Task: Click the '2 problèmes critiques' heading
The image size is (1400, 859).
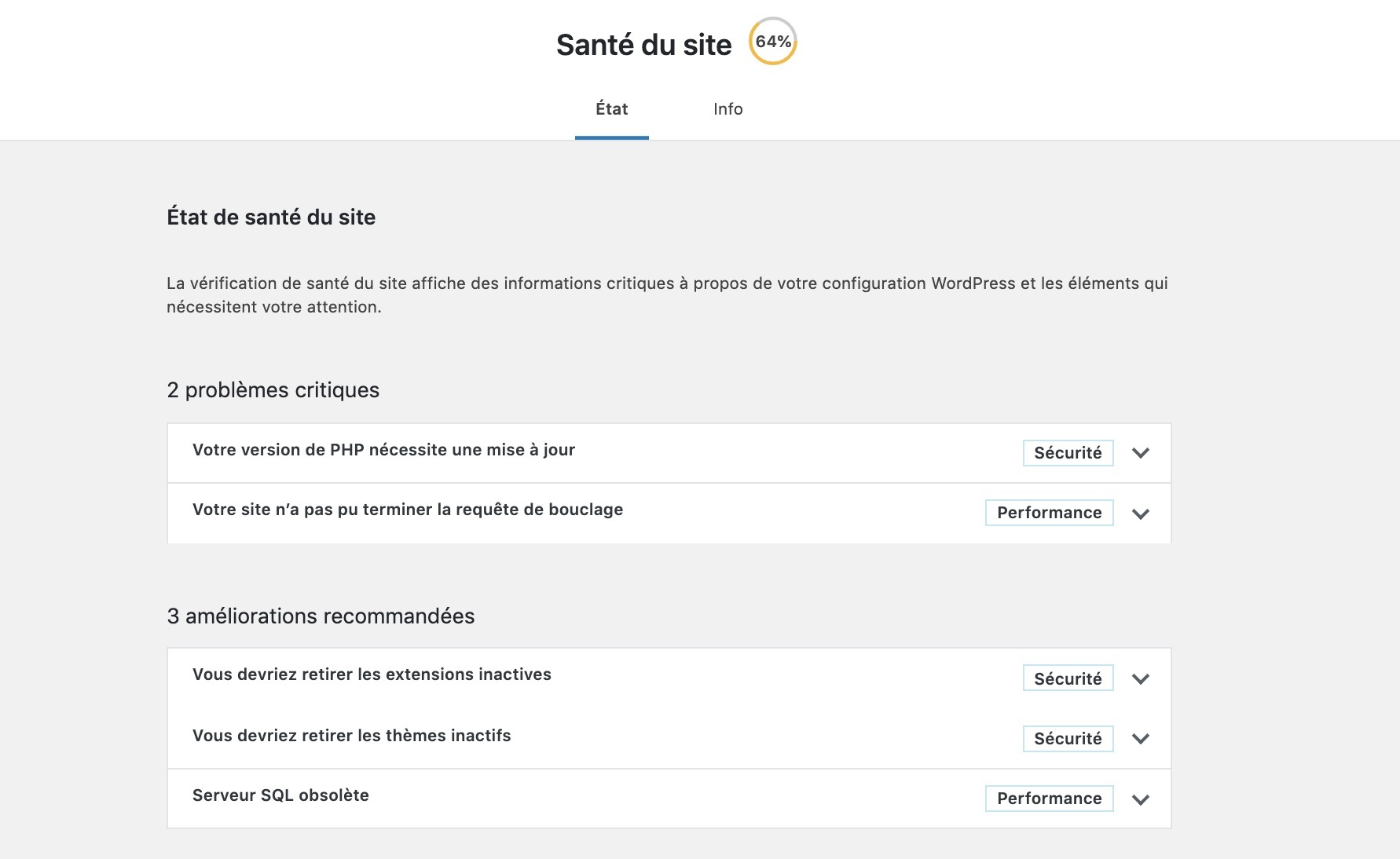Action: click(273, 390)
